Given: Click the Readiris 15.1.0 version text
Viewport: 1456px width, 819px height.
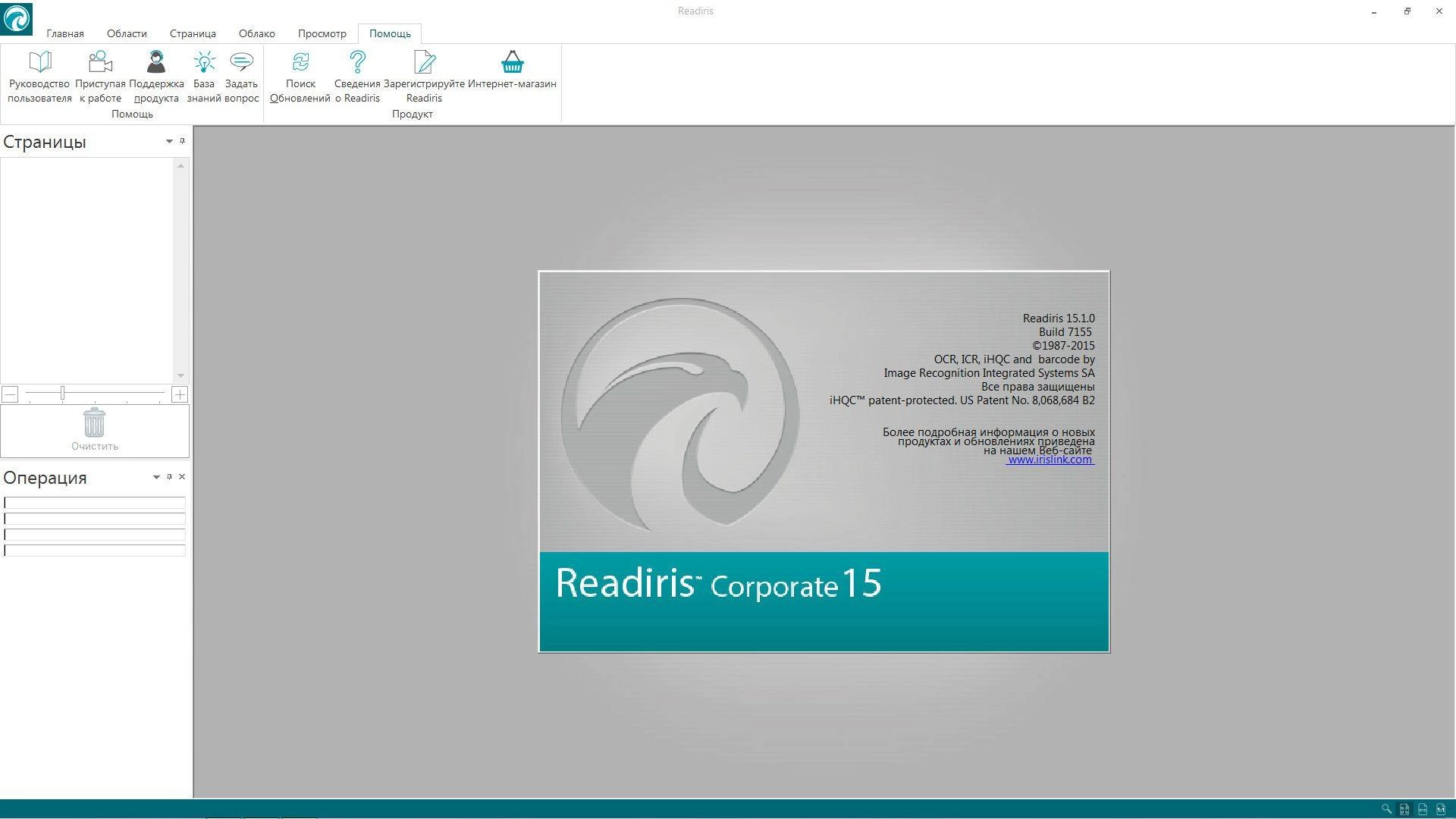Looking at the screenshot, I should pos(1059,318).
